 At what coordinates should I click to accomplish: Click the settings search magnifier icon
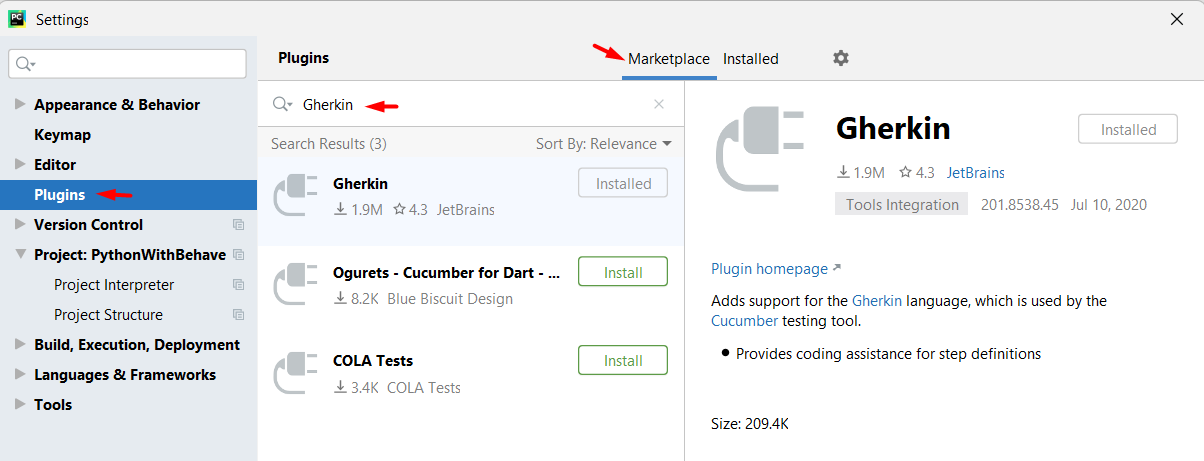[x=25, y=64]
